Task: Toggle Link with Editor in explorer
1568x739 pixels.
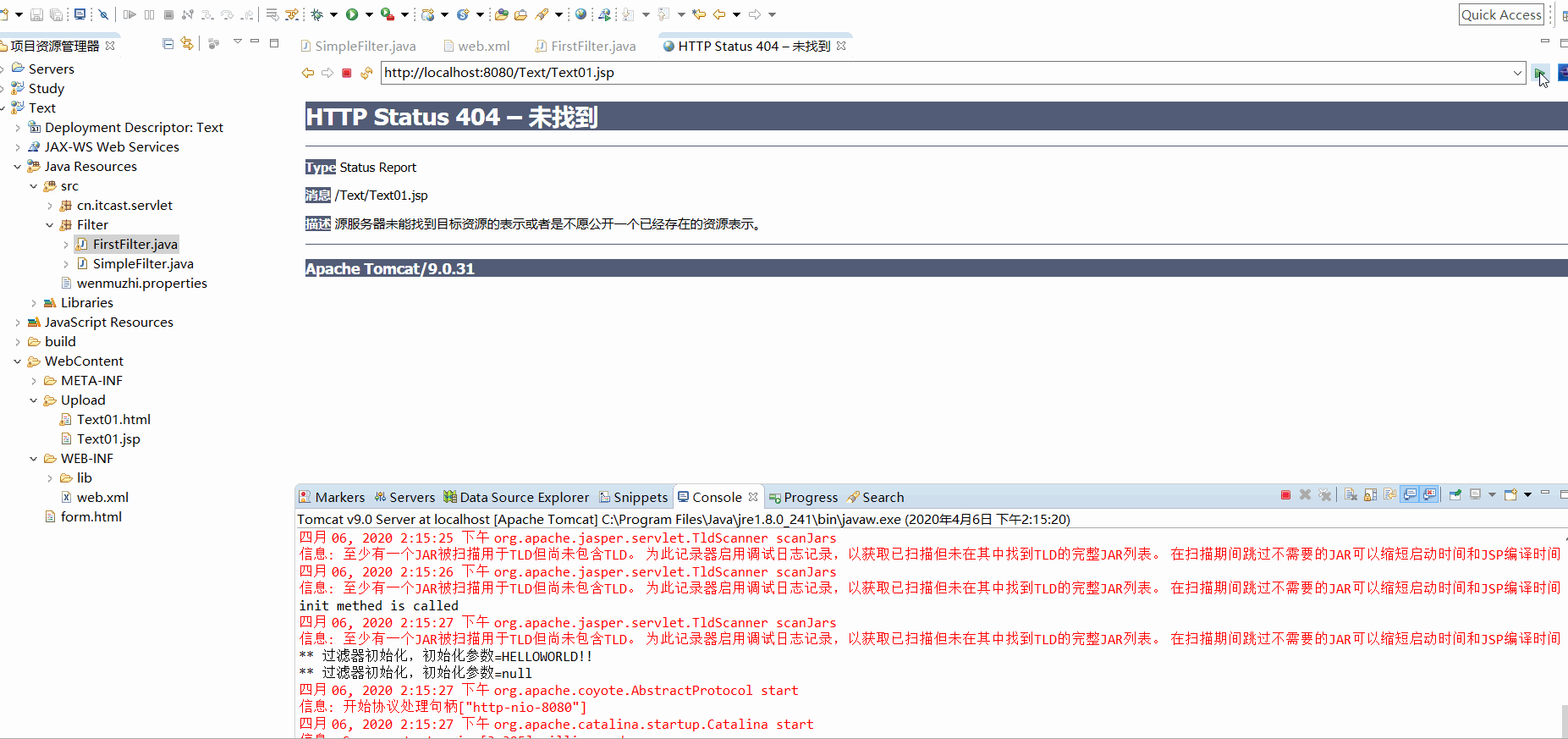Action: (x=187, y=43)
